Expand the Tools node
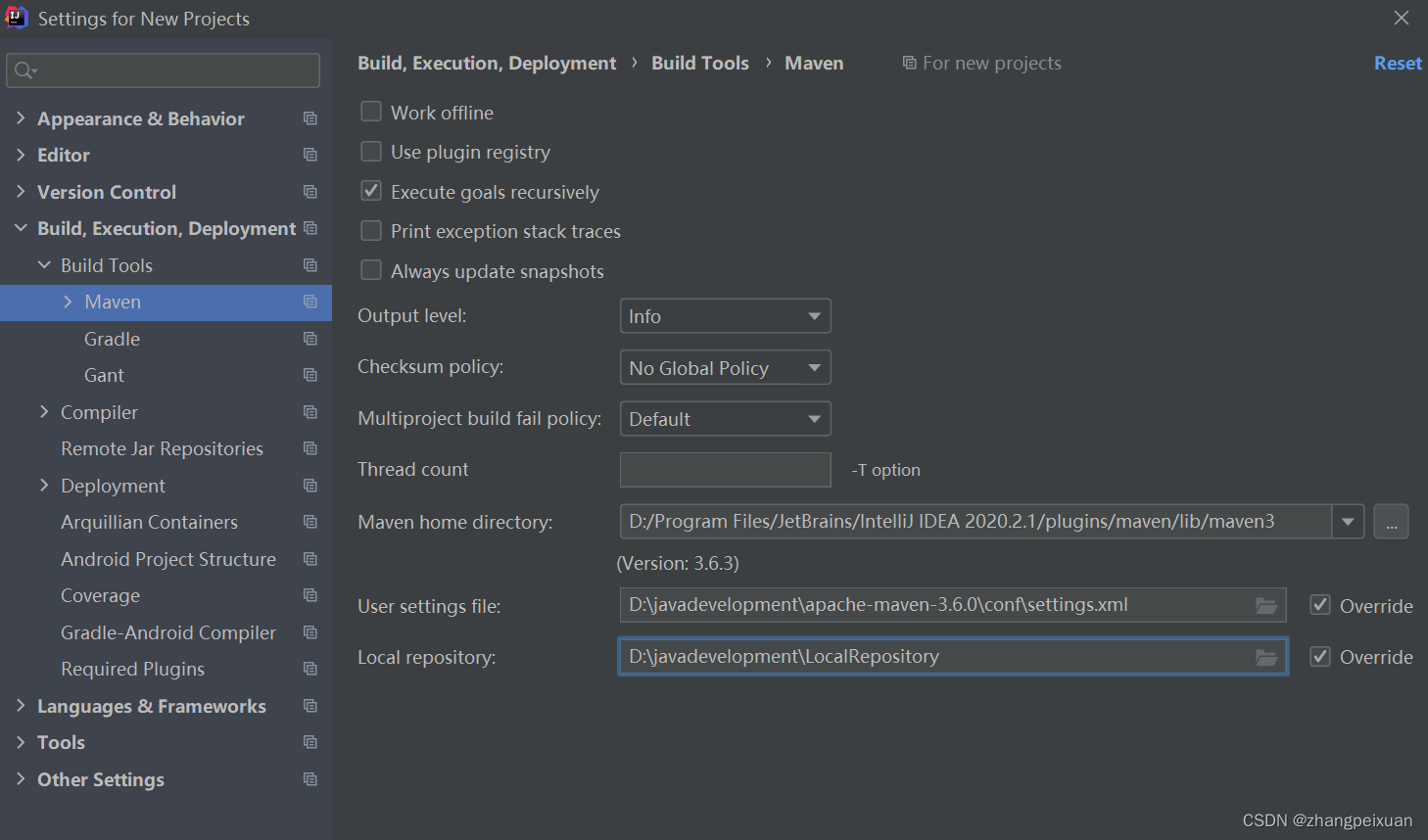1428x840 pixels. [21, 742]
